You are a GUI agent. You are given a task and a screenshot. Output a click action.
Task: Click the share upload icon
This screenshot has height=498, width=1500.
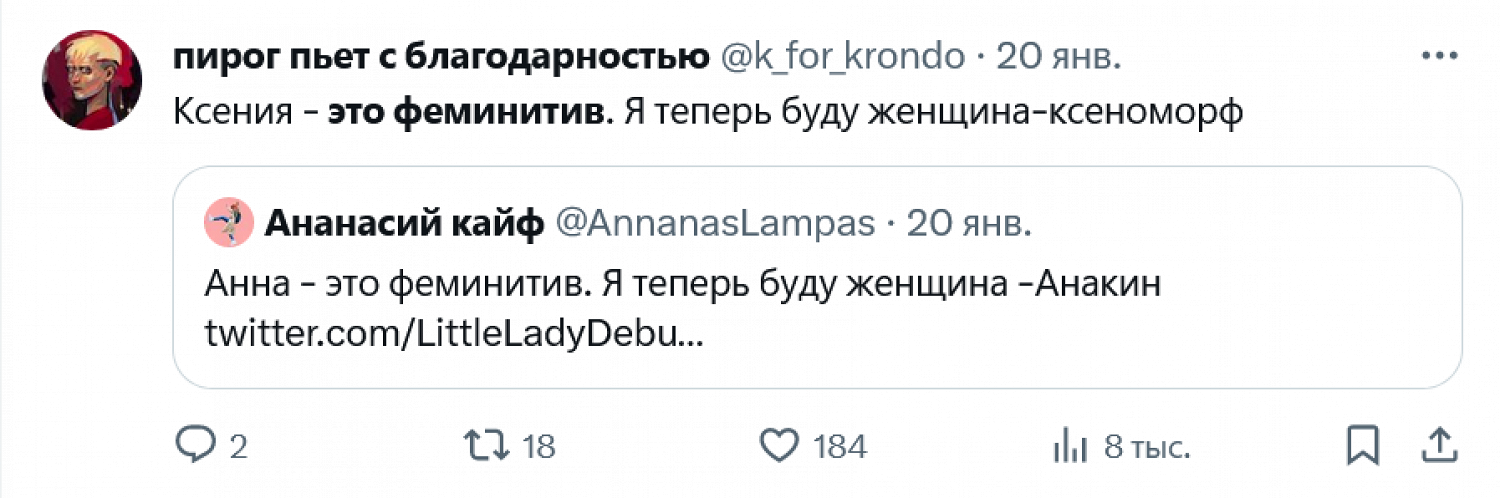pos(1437,446)
